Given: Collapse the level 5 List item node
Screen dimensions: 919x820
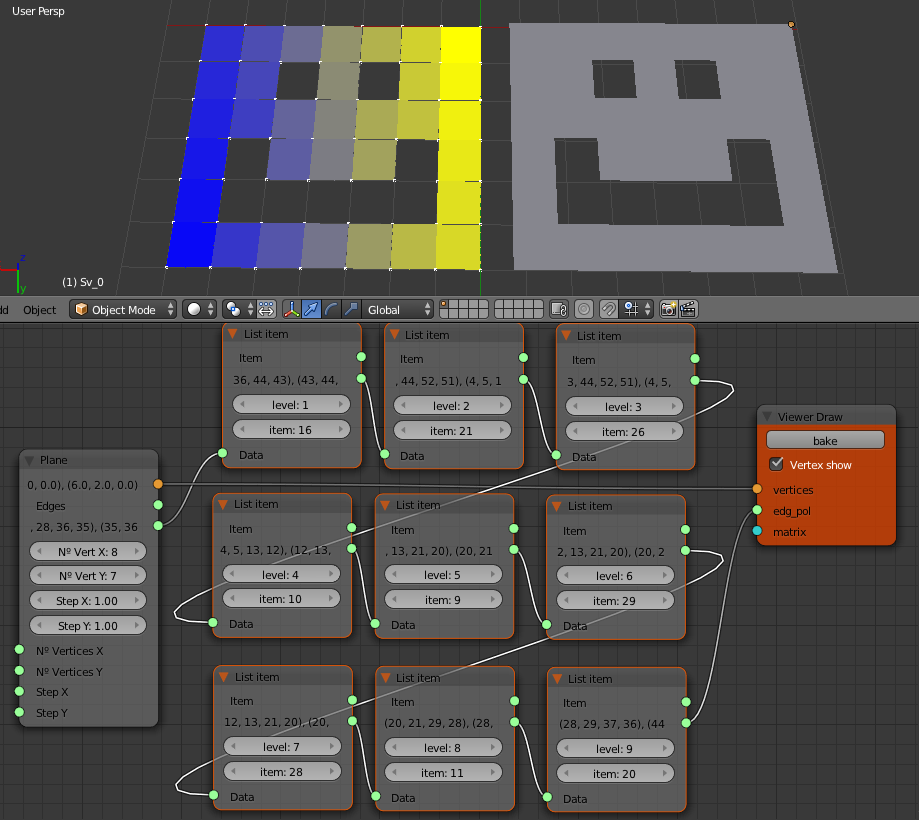Looking at the screenshot, I should coord(385,505).
